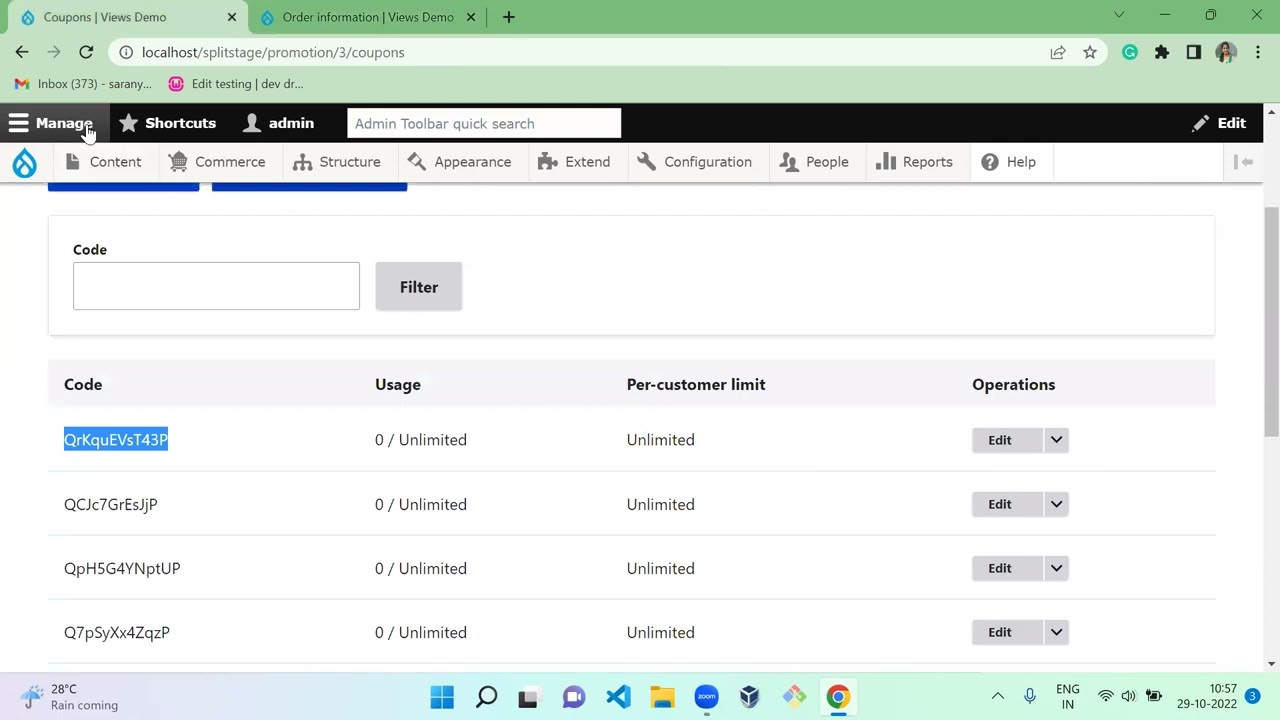Select coupon code QrKquEVsT43P text
Image resolution: width=1280 pixels, height=720 pixels.
pos(116,440)
